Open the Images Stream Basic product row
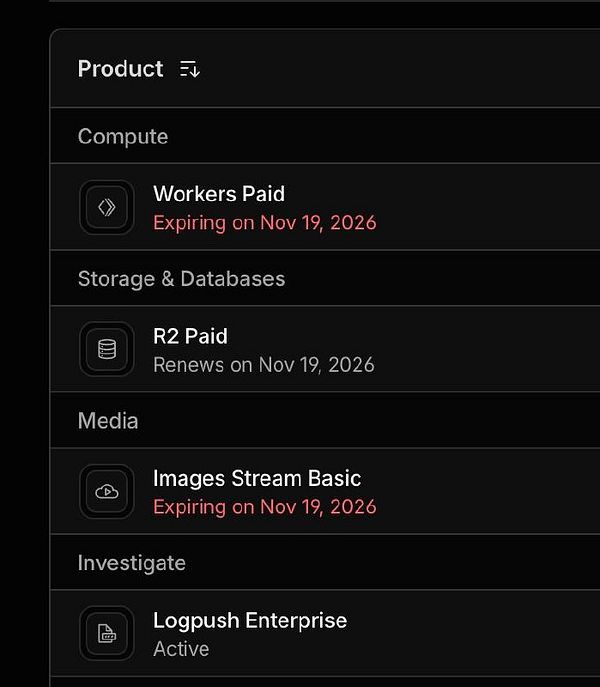Image resolution: width=600 pixels, height=687 pixels. 325,491
